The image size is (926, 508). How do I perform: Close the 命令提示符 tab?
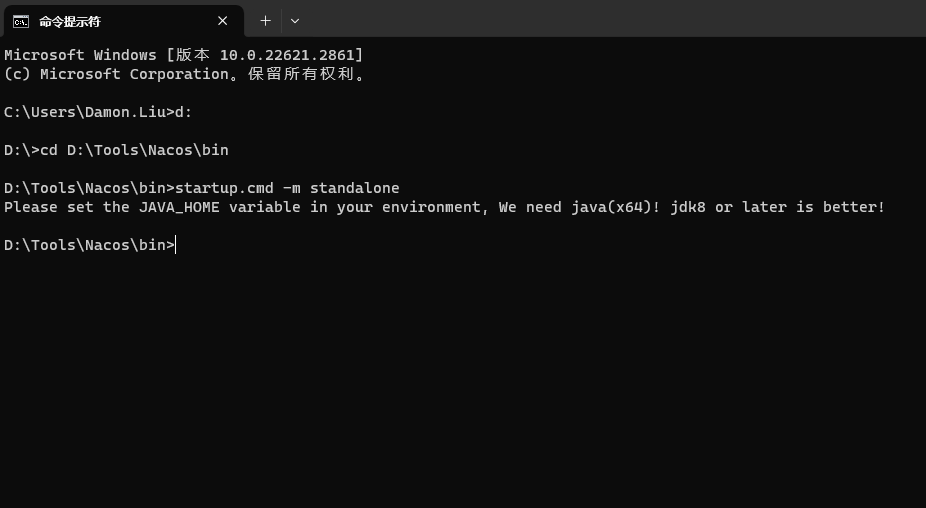(x=223, y=21)
